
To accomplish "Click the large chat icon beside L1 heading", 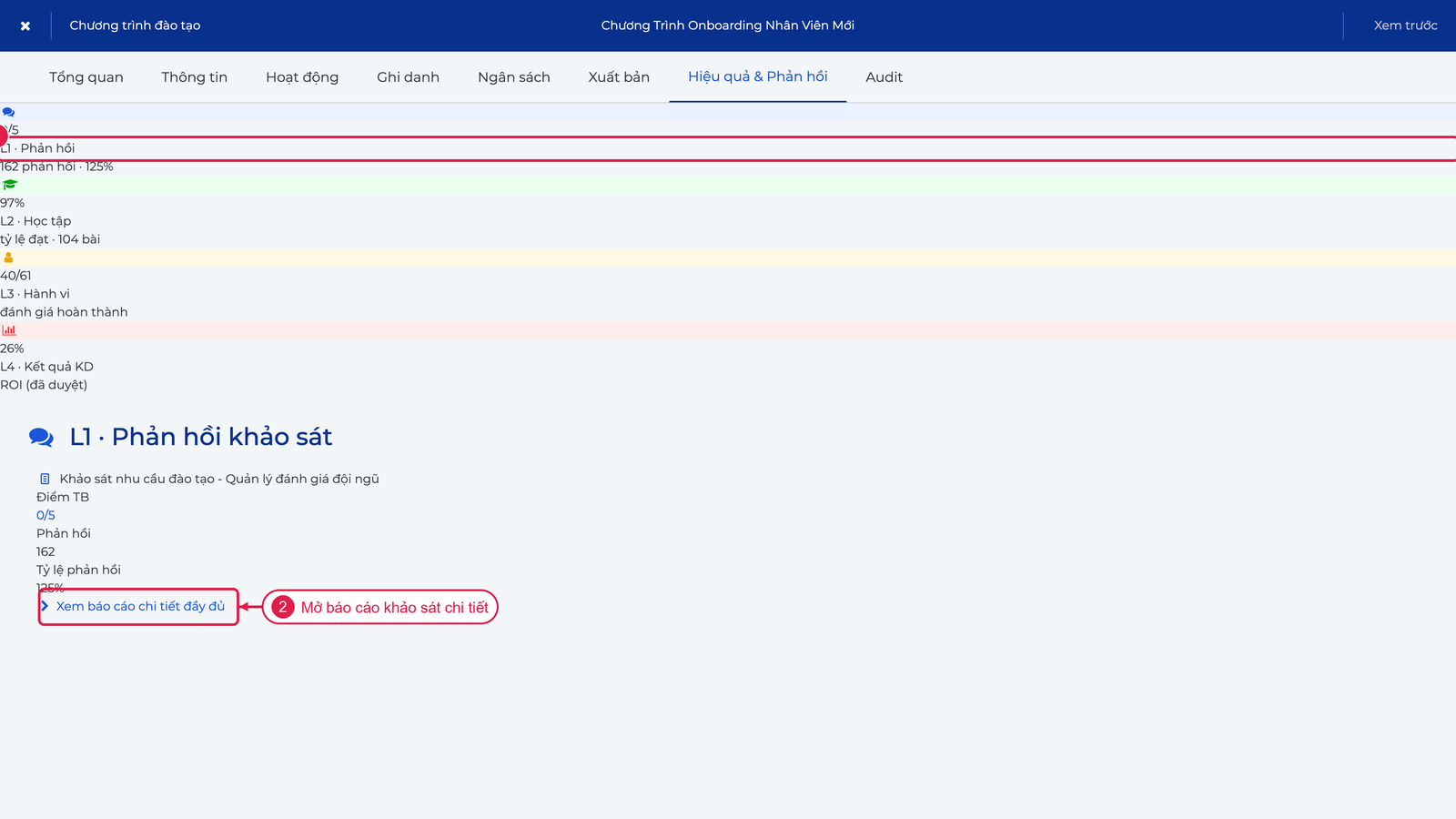I will point(41,438).
